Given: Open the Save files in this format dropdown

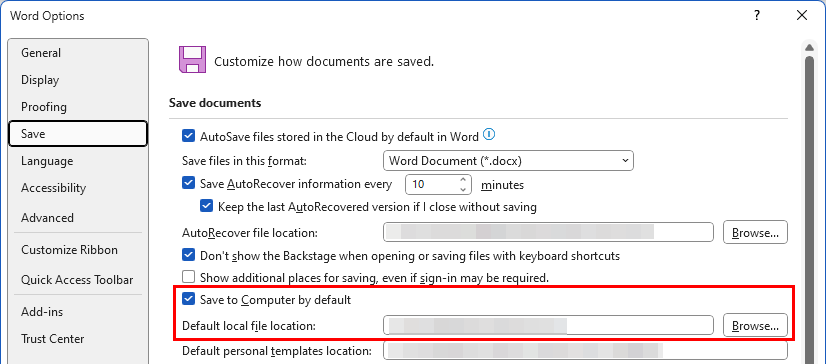Looking at the screenshot, I should click(x=508, y=161).
